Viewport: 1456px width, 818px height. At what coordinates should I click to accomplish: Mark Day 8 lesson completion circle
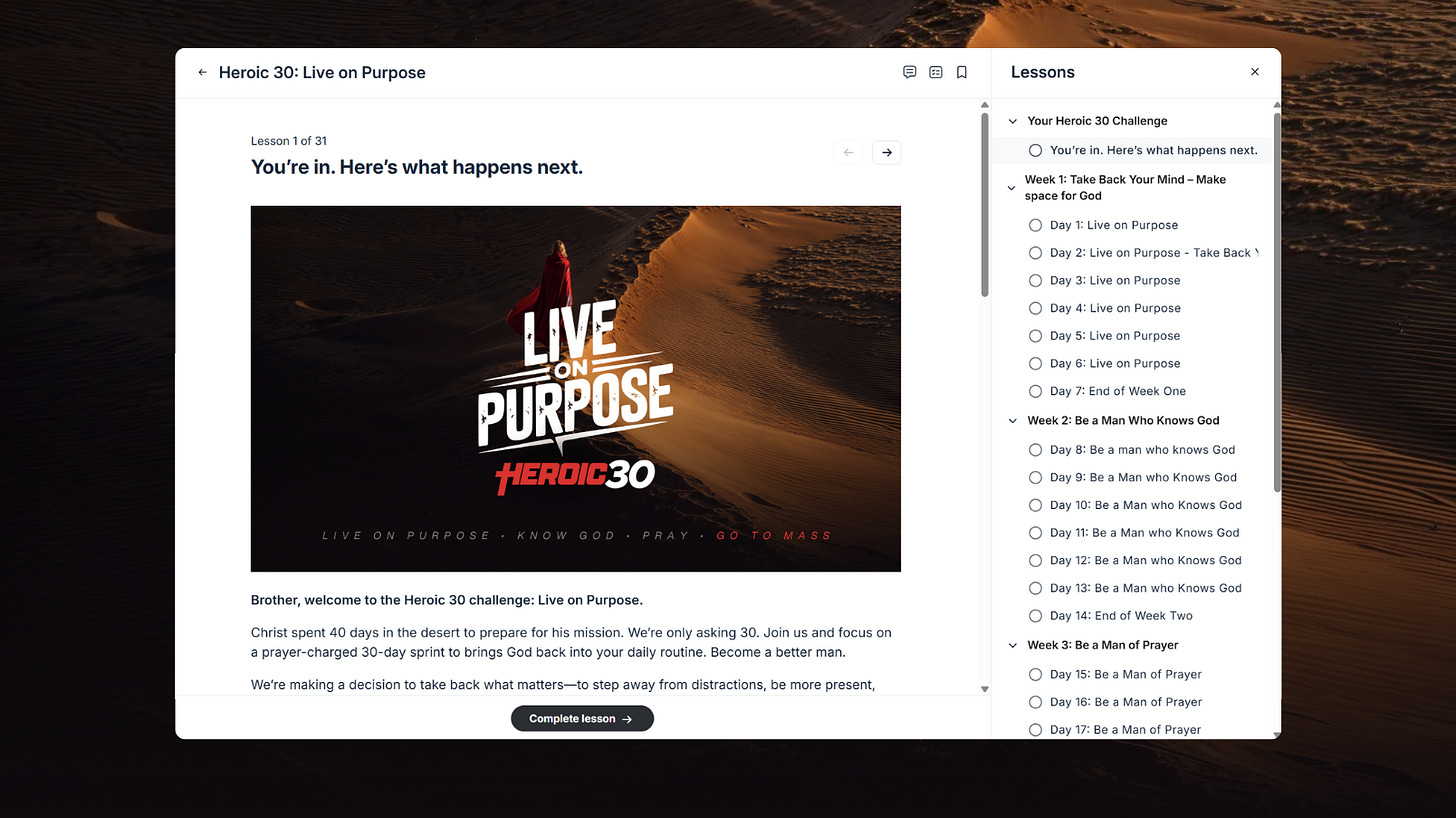(x=1035, y=450)
